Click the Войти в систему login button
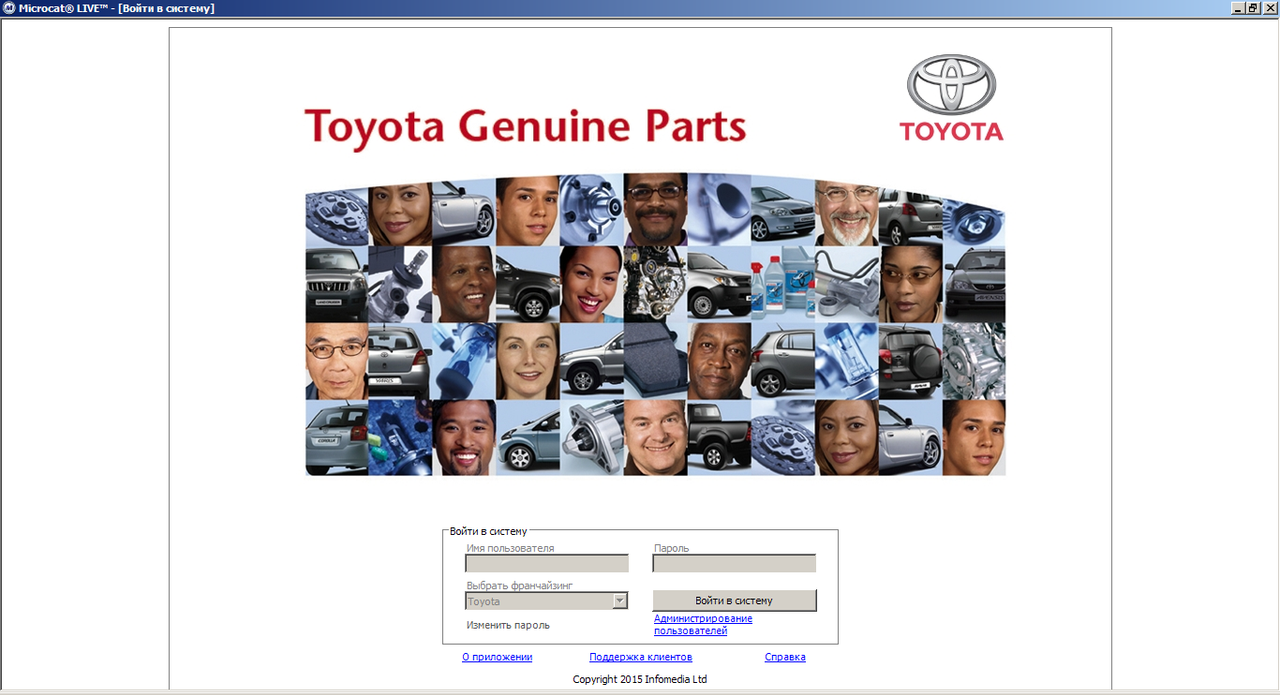The width and height of the screenshot is (1280, 695). point(734,600)
